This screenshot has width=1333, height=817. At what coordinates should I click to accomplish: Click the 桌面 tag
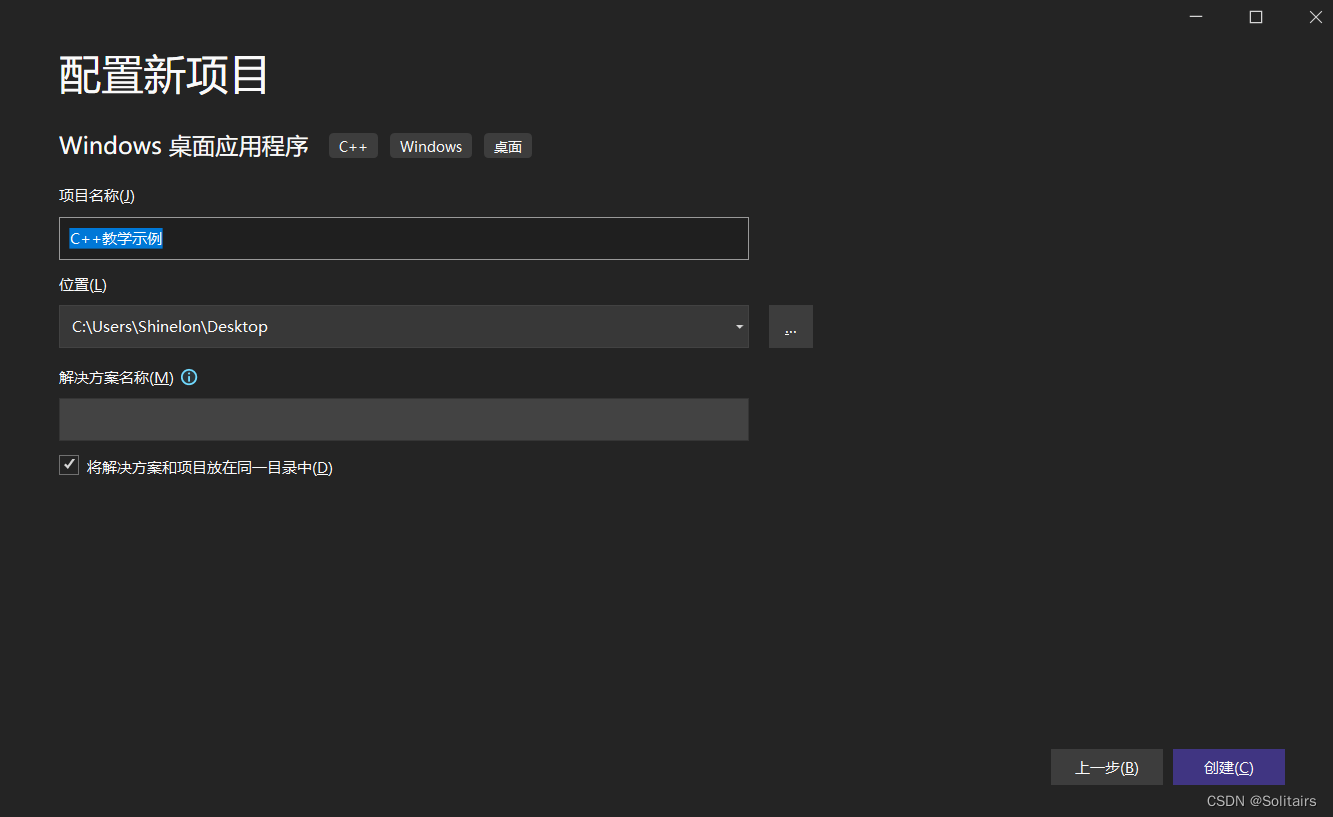click(x=508, y=146)
